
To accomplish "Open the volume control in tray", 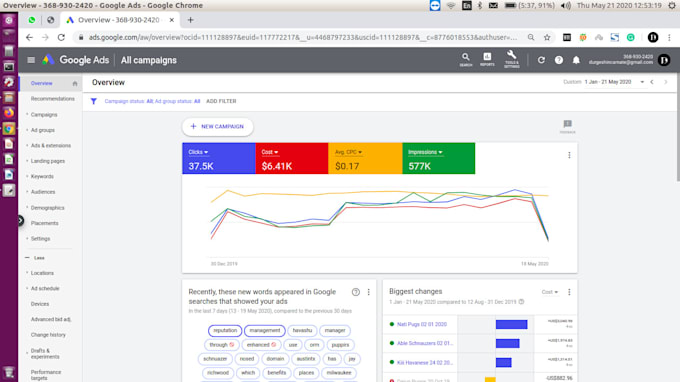I will tap(565, 6).
